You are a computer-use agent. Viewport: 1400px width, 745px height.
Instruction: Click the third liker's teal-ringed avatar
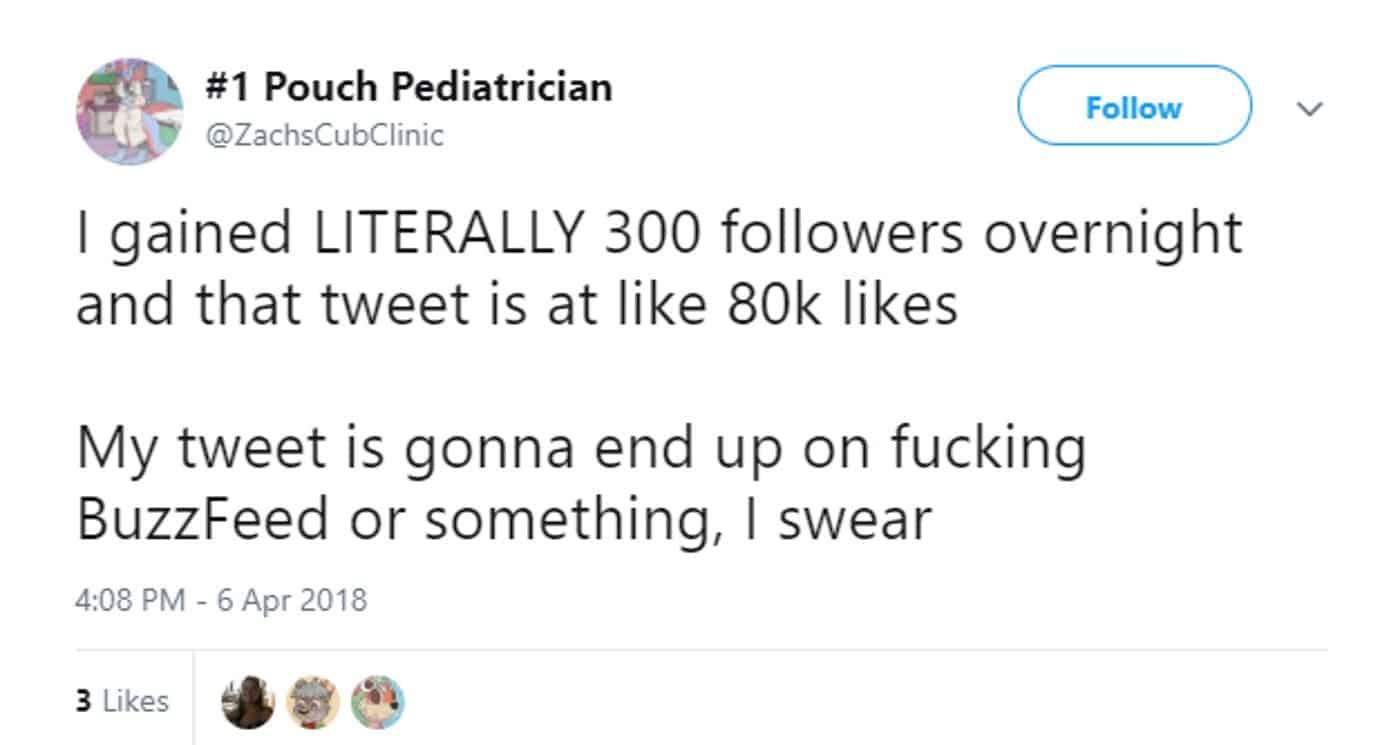point(378,702)
